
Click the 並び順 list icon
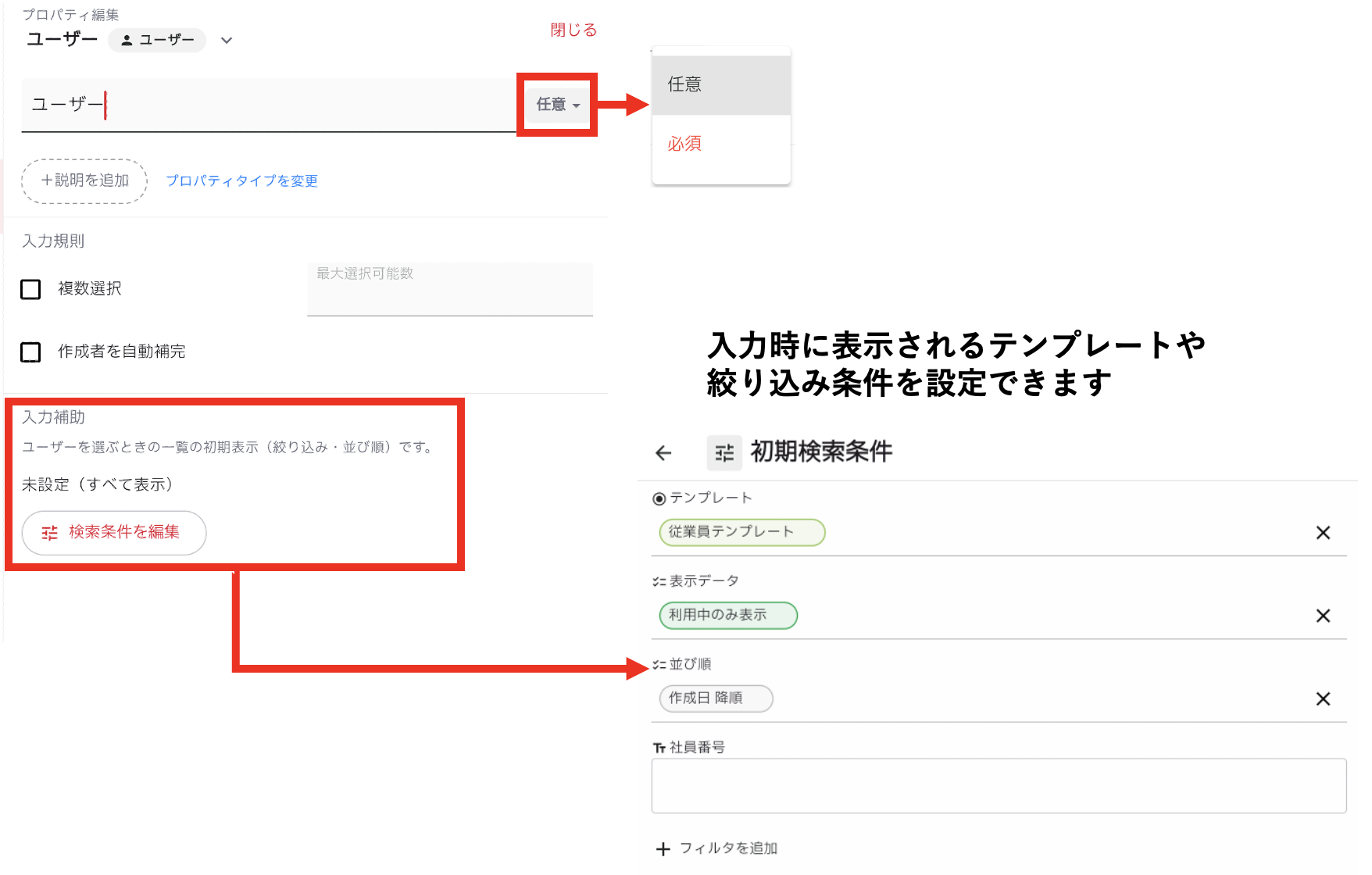[x=659, y=665]
